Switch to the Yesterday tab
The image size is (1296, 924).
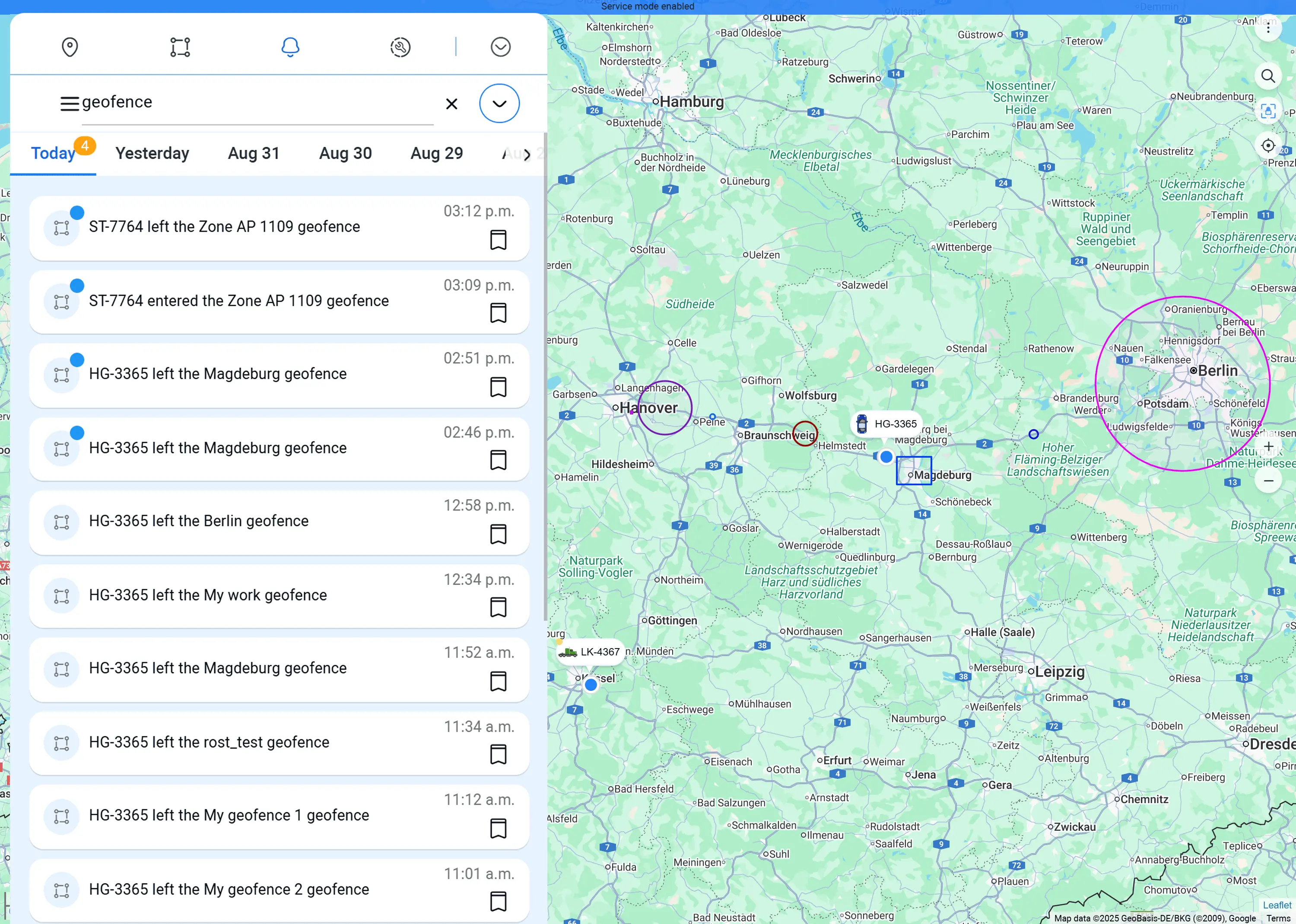pos(152,154)
